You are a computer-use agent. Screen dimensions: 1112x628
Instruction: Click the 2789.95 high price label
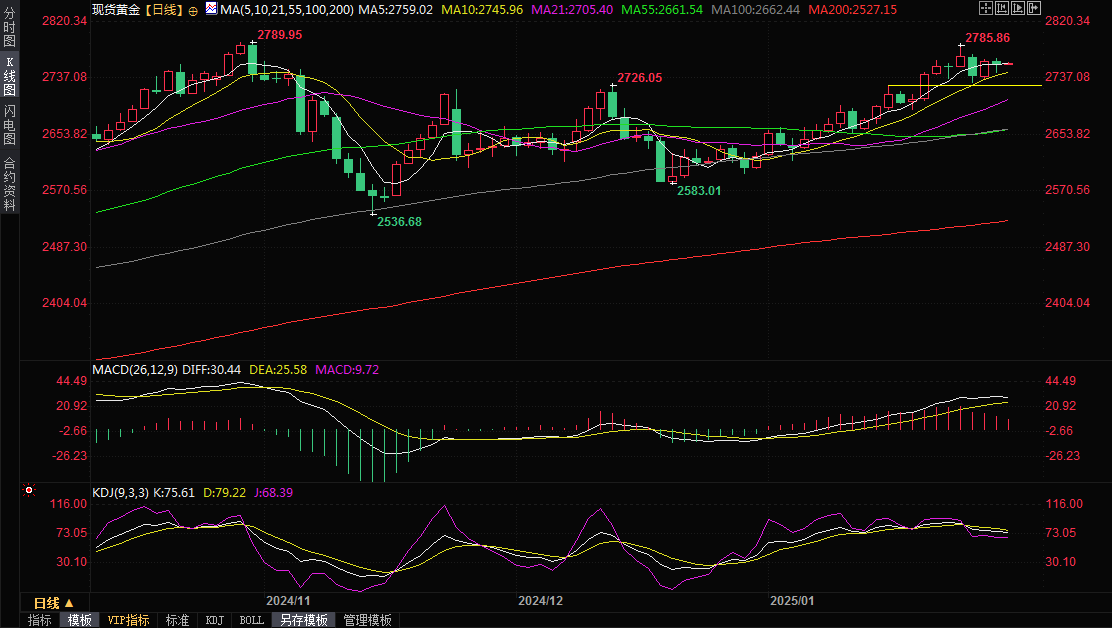279,35
